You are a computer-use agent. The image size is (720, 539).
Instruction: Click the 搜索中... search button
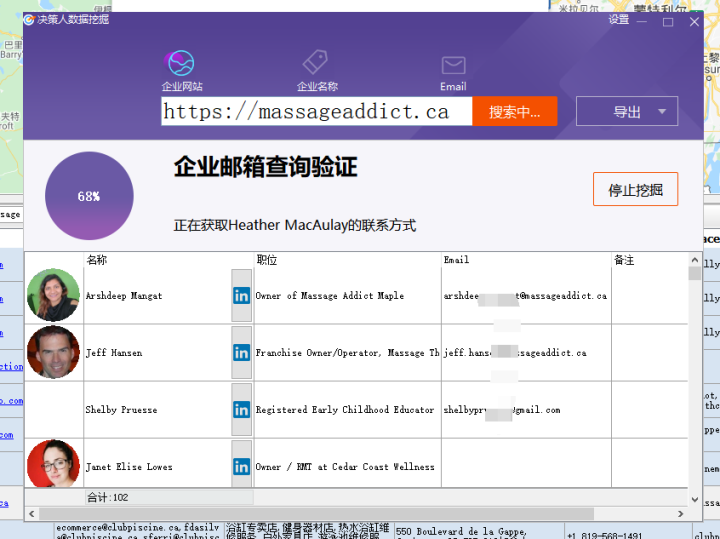coord(515,111)
